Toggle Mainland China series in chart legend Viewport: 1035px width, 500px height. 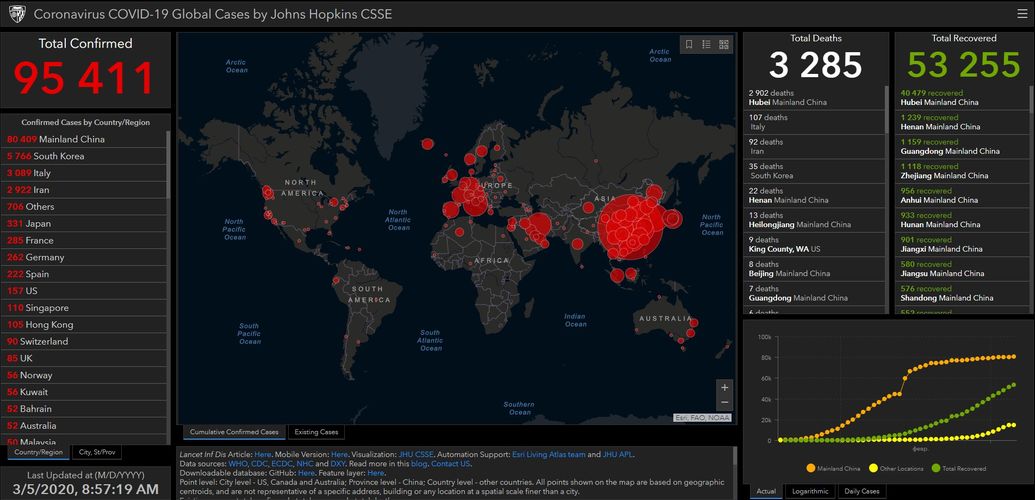click(834, 468)
